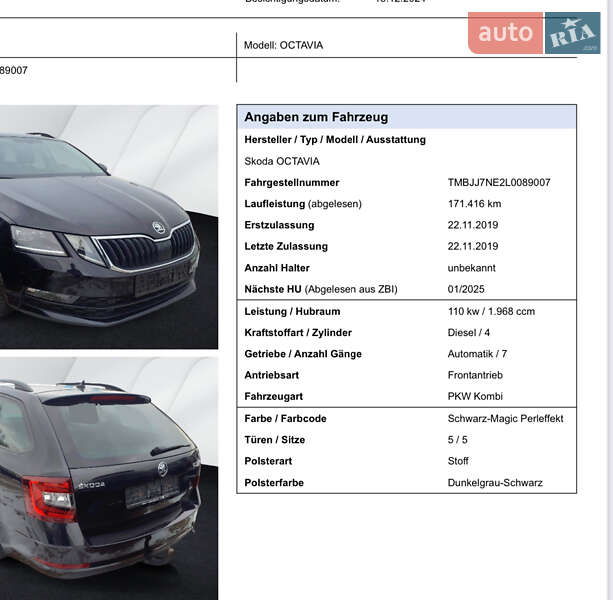Click the front view photo of the Skoda
Viewport: 613px width, 600px height.
click(x=109, y=227)
